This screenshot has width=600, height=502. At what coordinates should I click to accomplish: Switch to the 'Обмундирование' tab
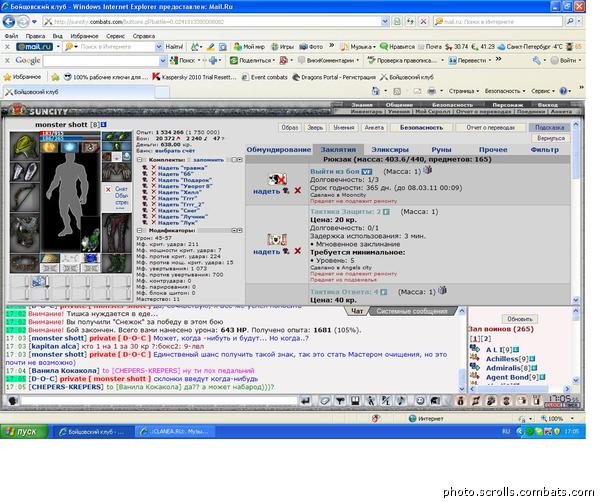pyautogui.click(x=279, y=150)
